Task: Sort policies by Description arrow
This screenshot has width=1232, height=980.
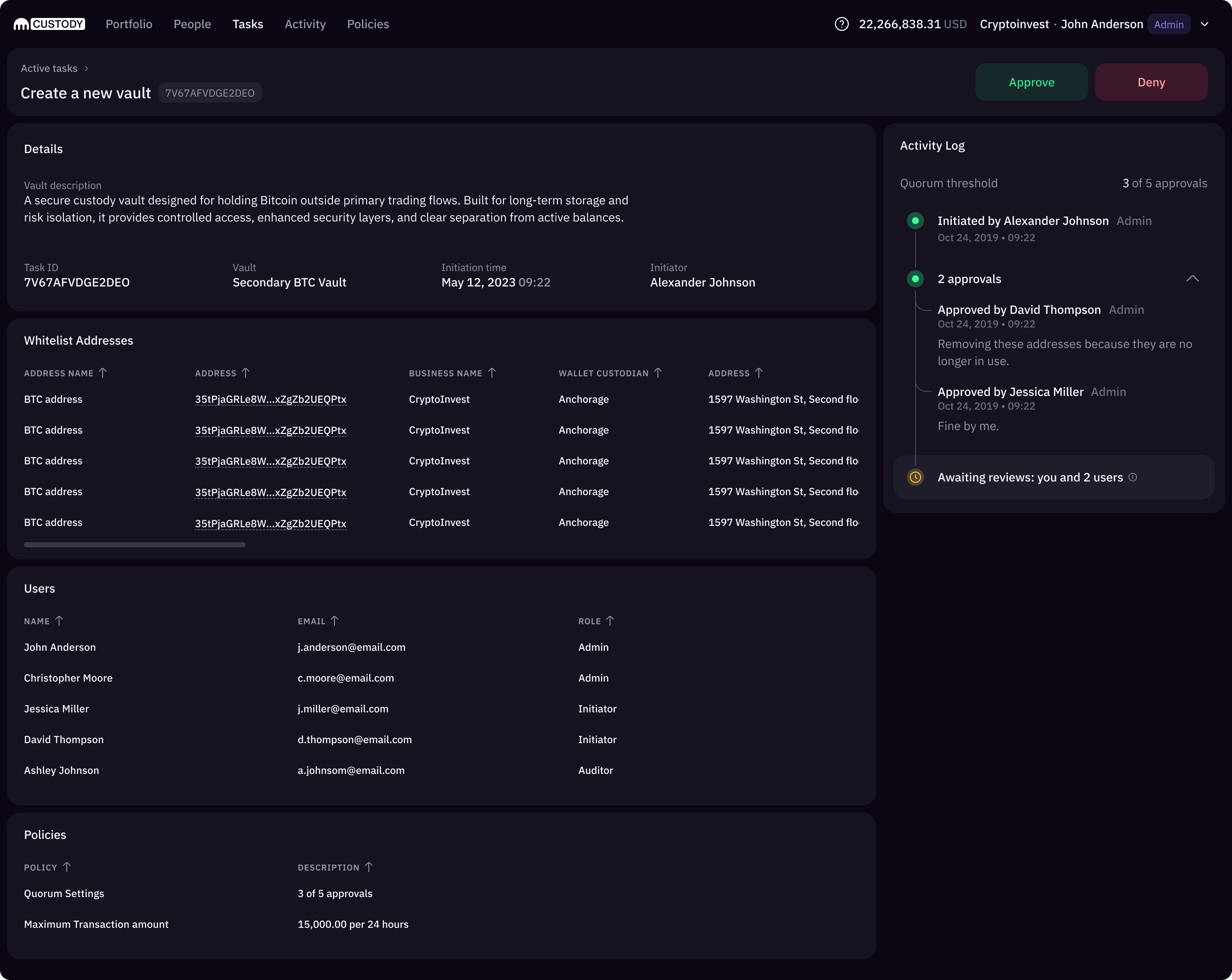Action: pyautogui.click(x=369, y=867)
